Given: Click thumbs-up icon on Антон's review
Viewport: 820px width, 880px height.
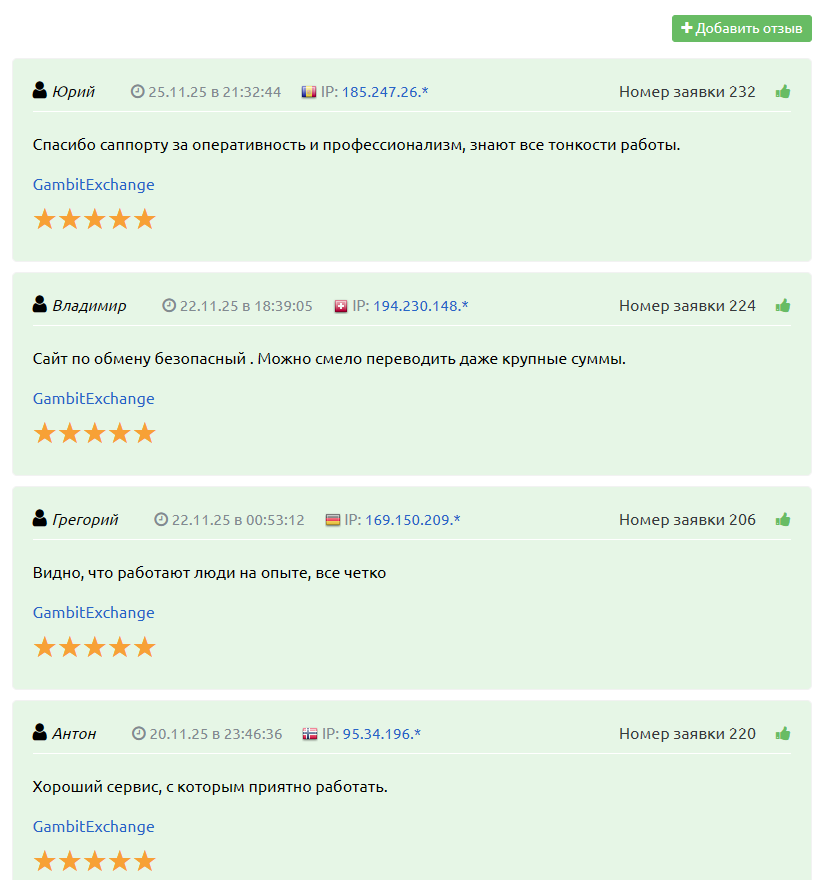Looking at the screenshot, I should 782,734.
